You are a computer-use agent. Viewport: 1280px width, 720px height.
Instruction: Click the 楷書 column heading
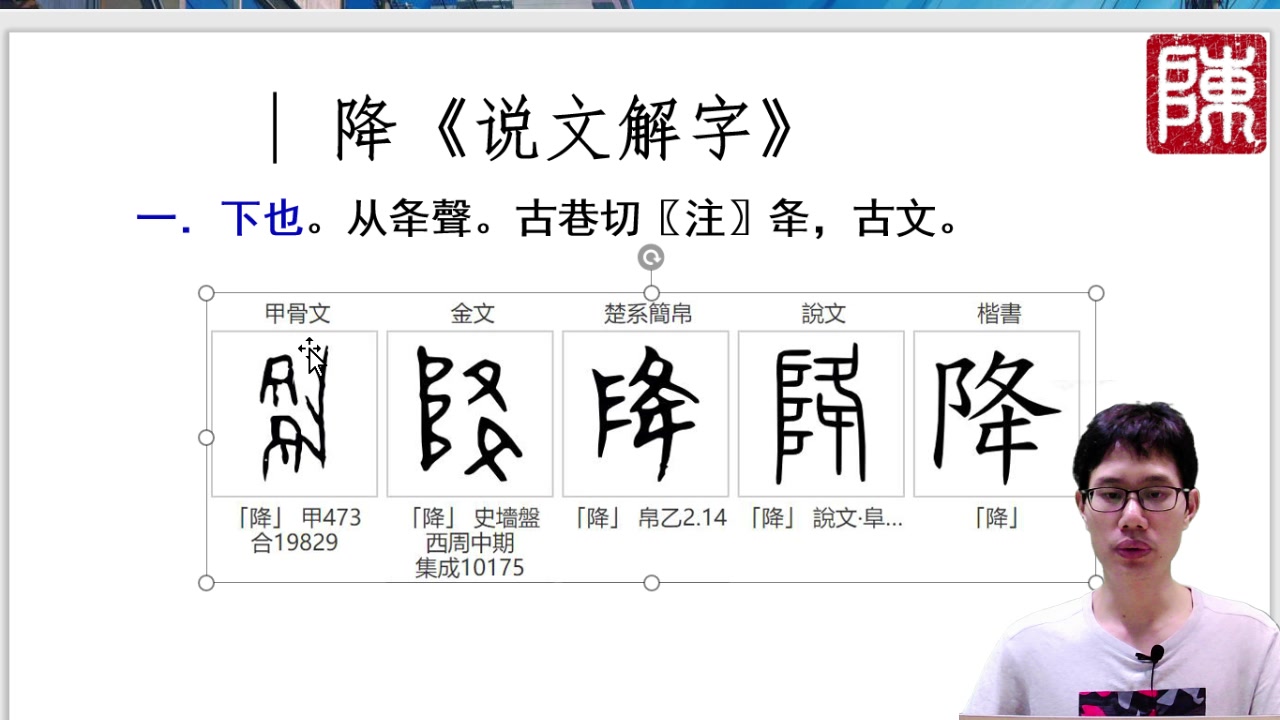point(999,314)
